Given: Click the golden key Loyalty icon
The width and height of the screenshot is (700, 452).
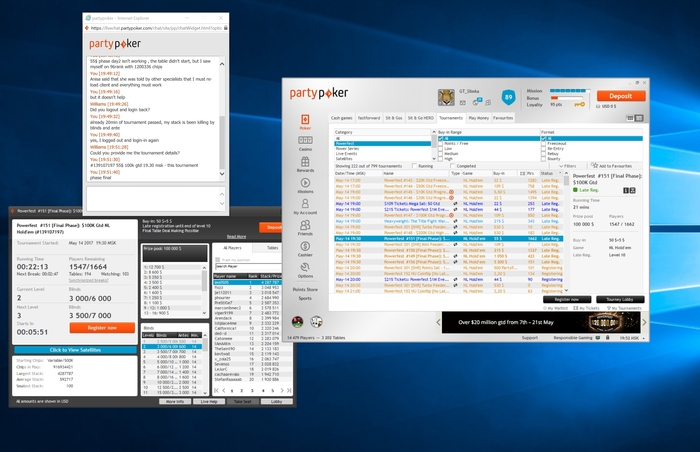Looking at the screenshot, I should tap(579, 105).
